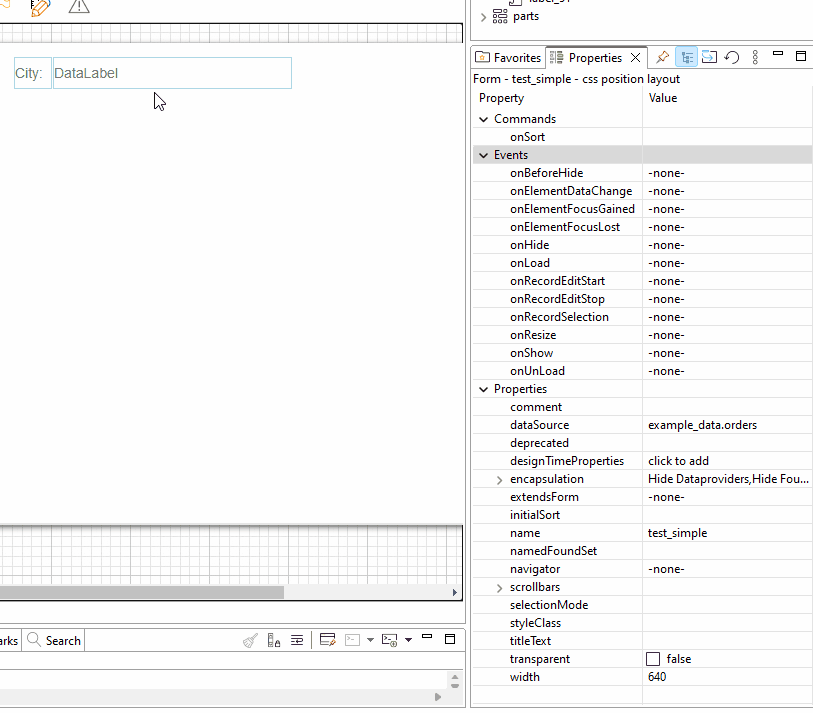Viewport: 813px width, 713px height.
Task: Click the warning triangle icon in editor toolbar
Action: 79,6
